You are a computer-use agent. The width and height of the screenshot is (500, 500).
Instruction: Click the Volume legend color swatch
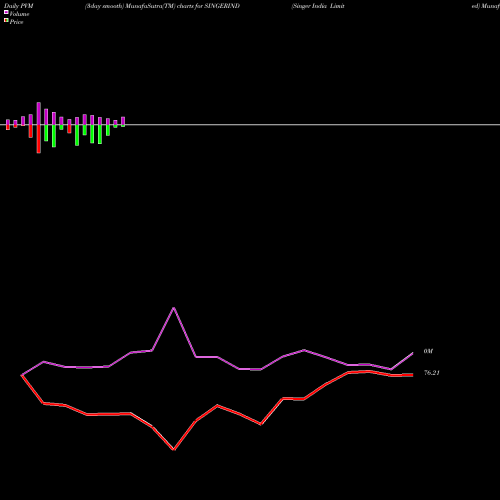[6, 12]
